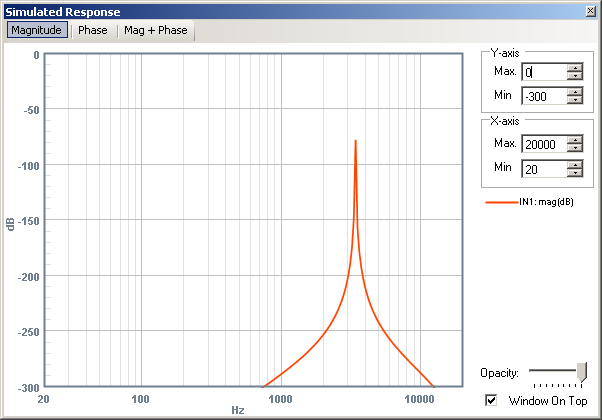Click the IN1: mag(dB) legend entry

click(529, 202)
